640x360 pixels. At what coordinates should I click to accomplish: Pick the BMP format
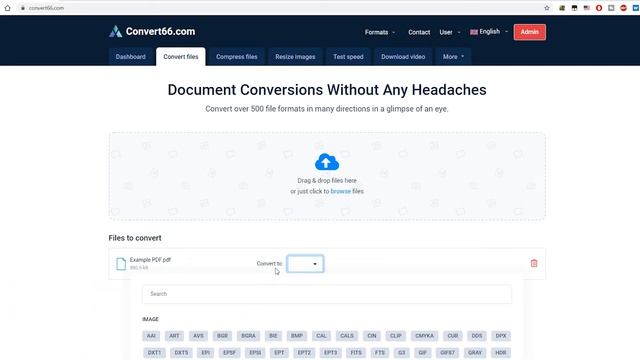[297, 336]
